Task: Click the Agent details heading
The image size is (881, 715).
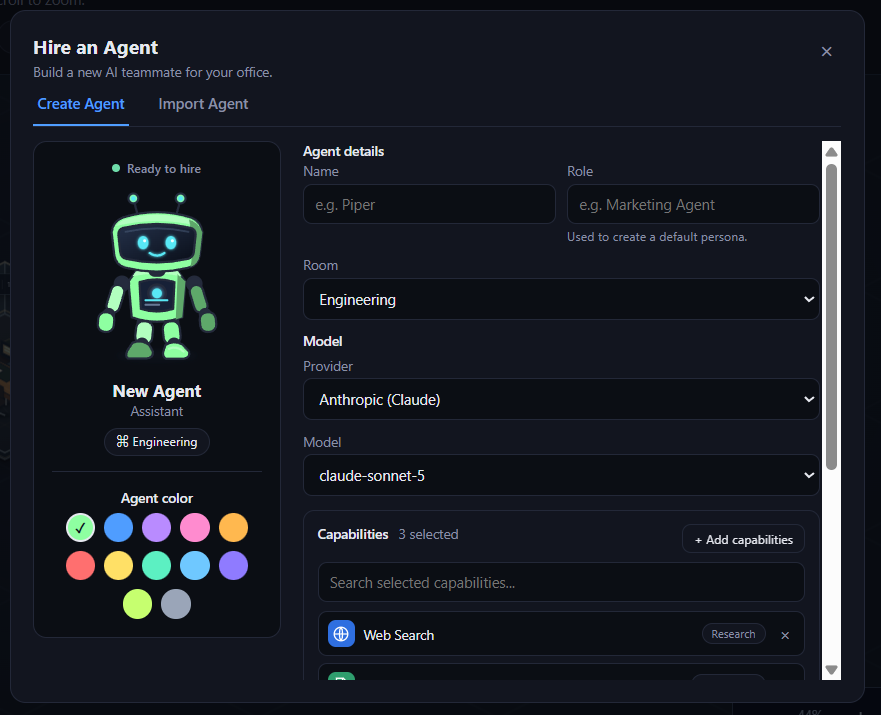Action: tap(343, 151)
